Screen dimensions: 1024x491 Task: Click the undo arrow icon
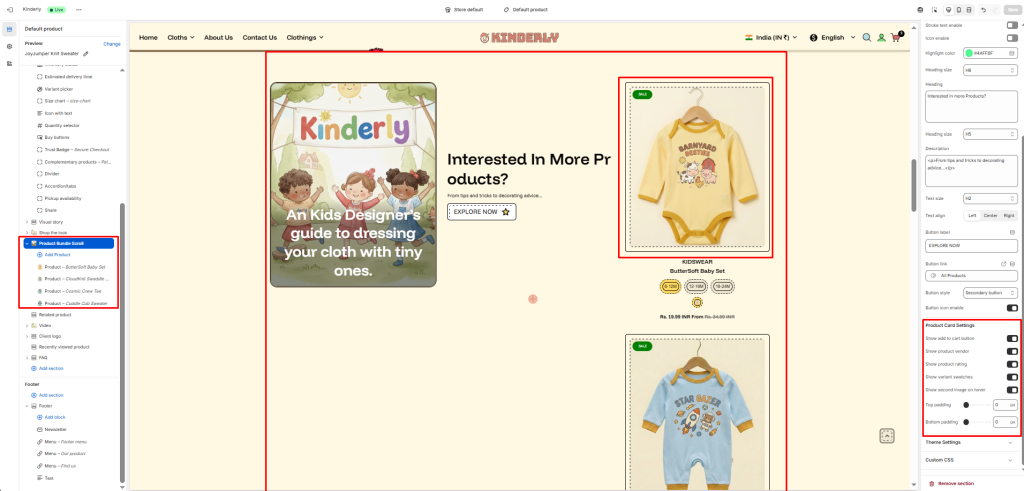984,10
